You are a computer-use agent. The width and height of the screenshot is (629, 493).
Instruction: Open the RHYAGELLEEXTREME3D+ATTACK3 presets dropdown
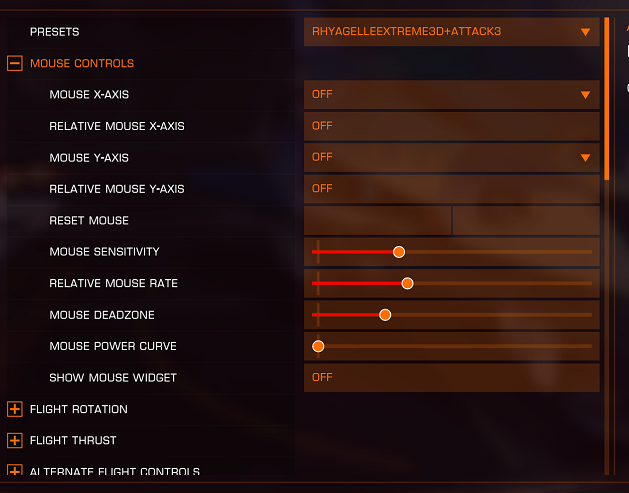[x=452, y=32]
